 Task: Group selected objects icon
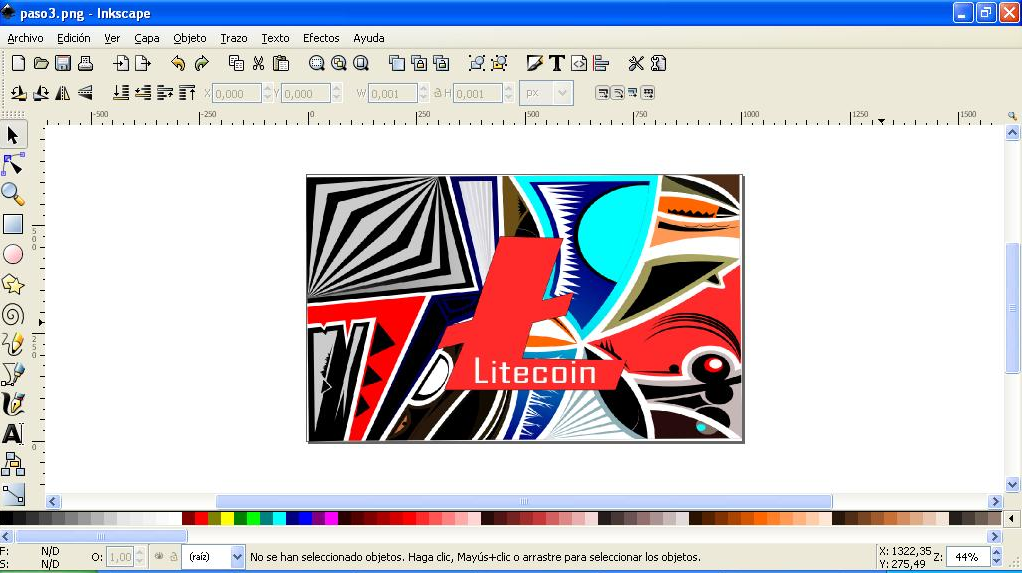[476, 63]
